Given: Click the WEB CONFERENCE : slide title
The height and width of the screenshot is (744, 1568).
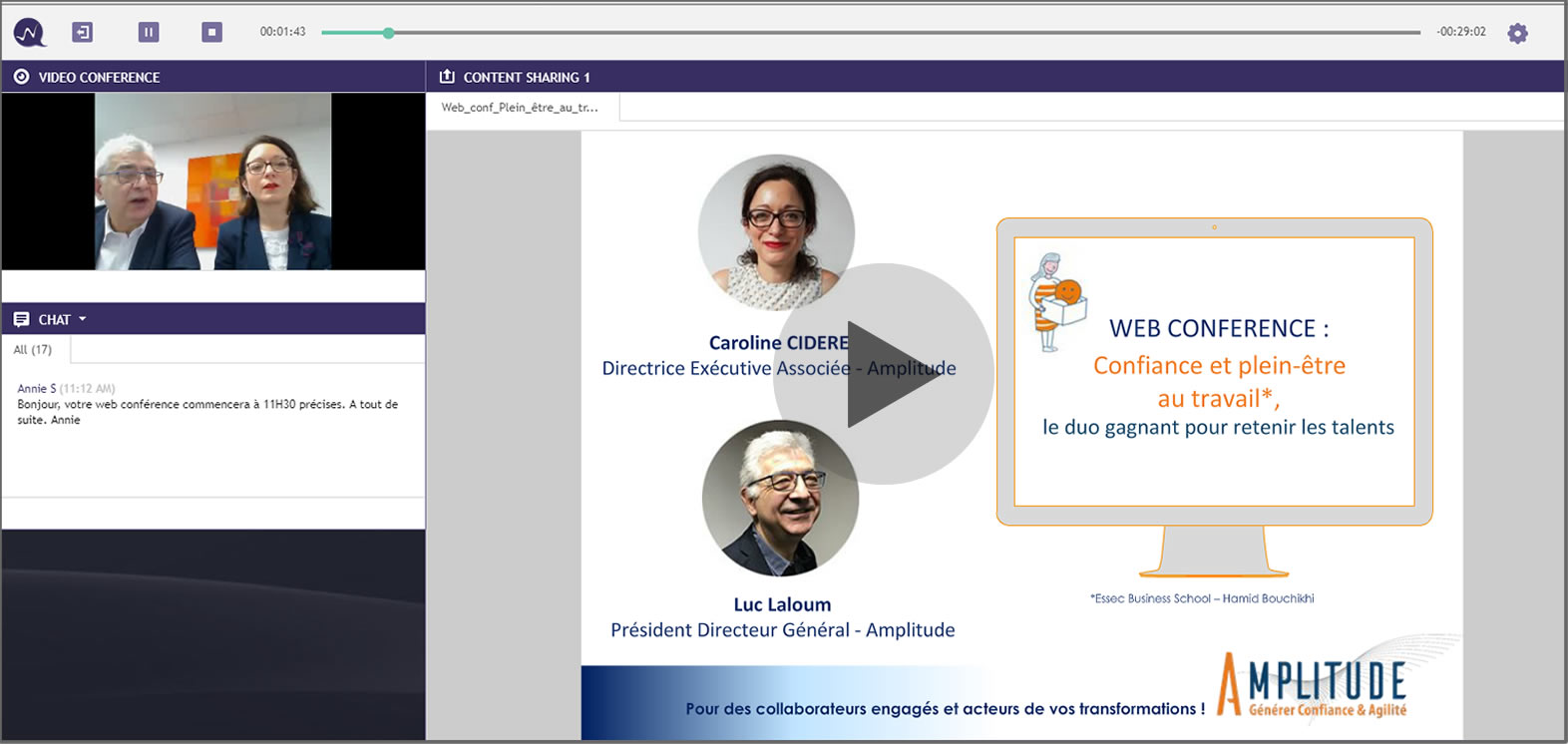Looking at the screenshot, I should (x=1219, y=328).
